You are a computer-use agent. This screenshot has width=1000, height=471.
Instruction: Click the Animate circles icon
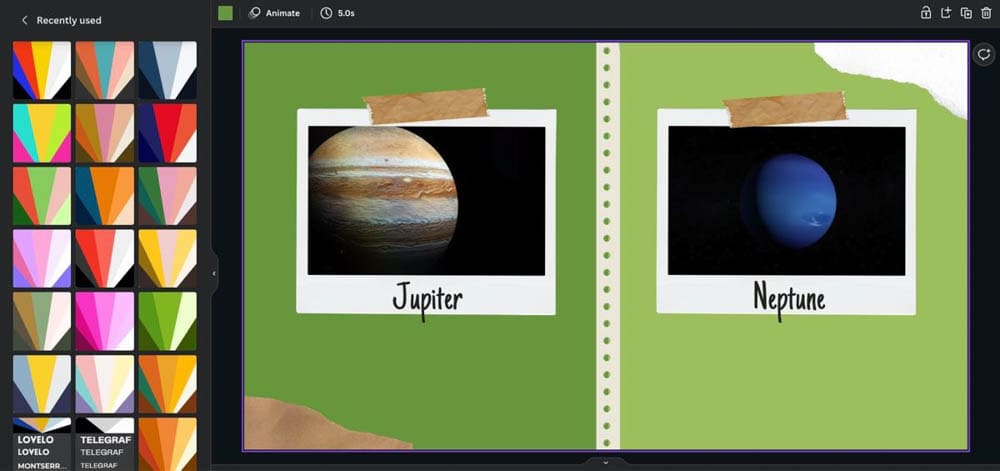[255, 13]
